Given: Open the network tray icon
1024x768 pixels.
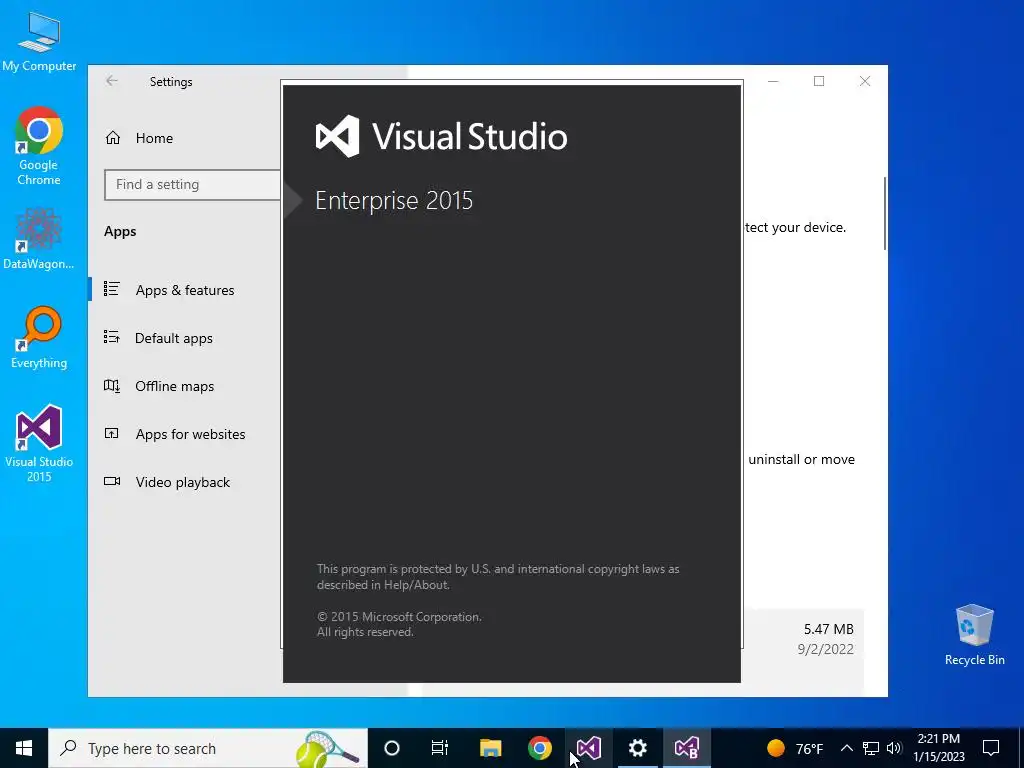Looking at the screenshot, I should click(871, 748).
